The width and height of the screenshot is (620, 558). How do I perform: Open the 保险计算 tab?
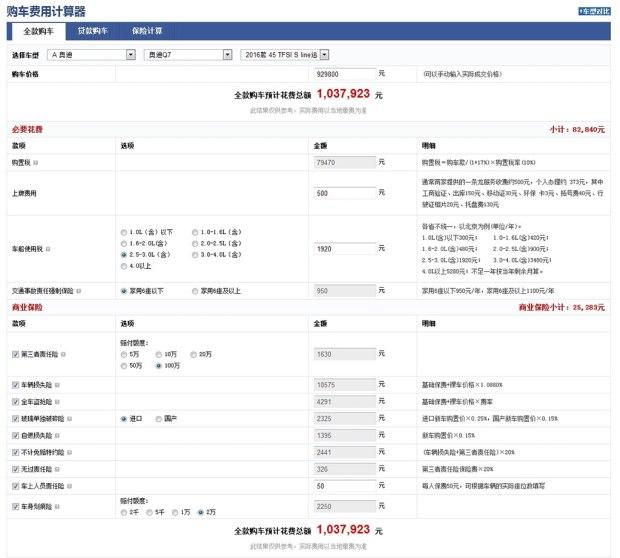coord(147,31)
